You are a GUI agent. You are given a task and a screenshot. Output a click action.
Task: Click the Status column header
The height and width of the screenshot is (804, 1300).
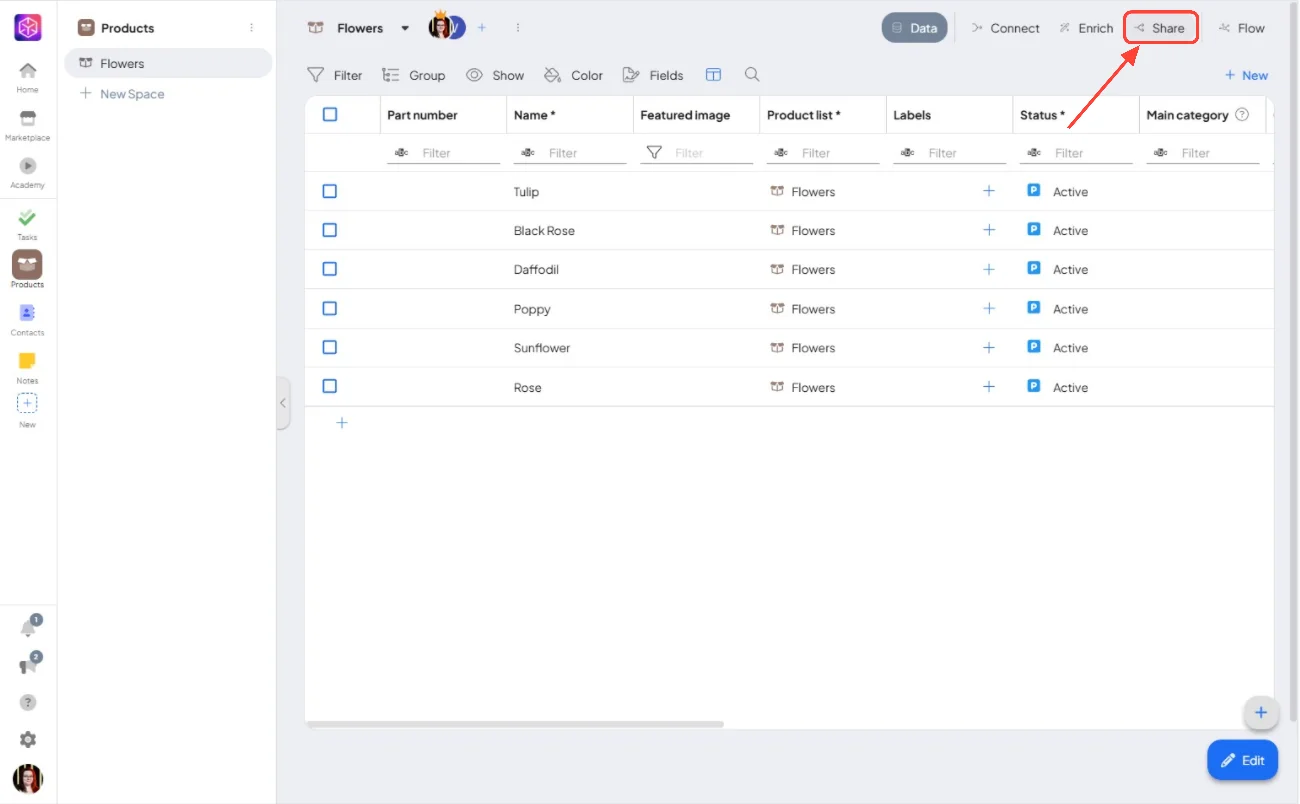click(1042, 115)
